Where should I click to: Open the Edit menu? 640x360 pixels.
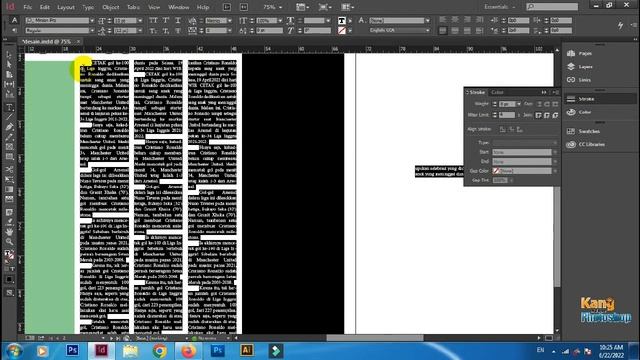point(44,7)
